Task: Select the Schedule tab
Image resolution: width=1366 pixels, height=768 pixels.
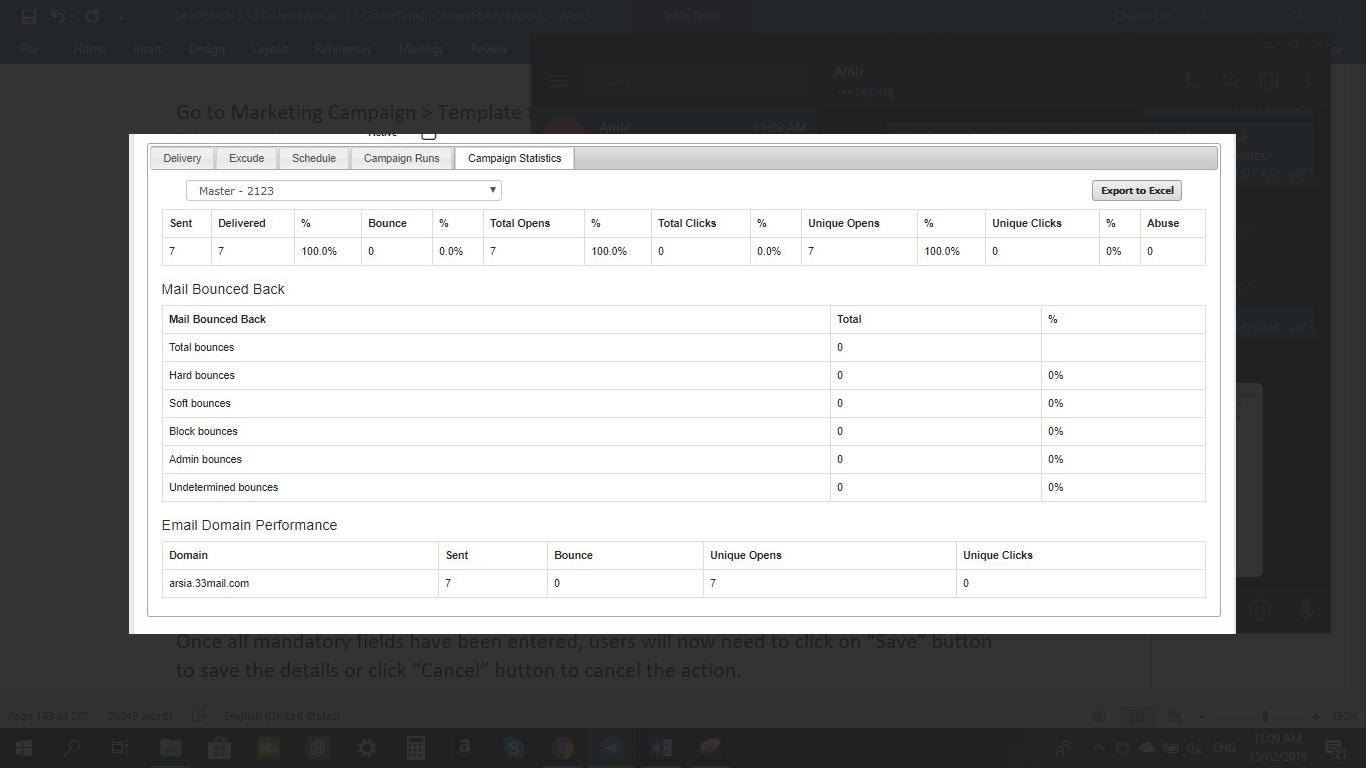Action: [314, 158]
